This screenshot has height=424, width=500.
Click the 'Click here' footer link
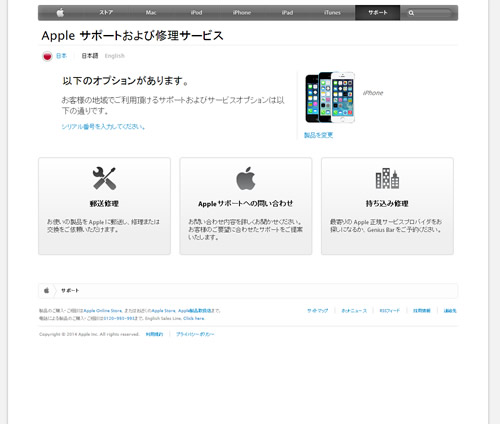click(194, 318)
